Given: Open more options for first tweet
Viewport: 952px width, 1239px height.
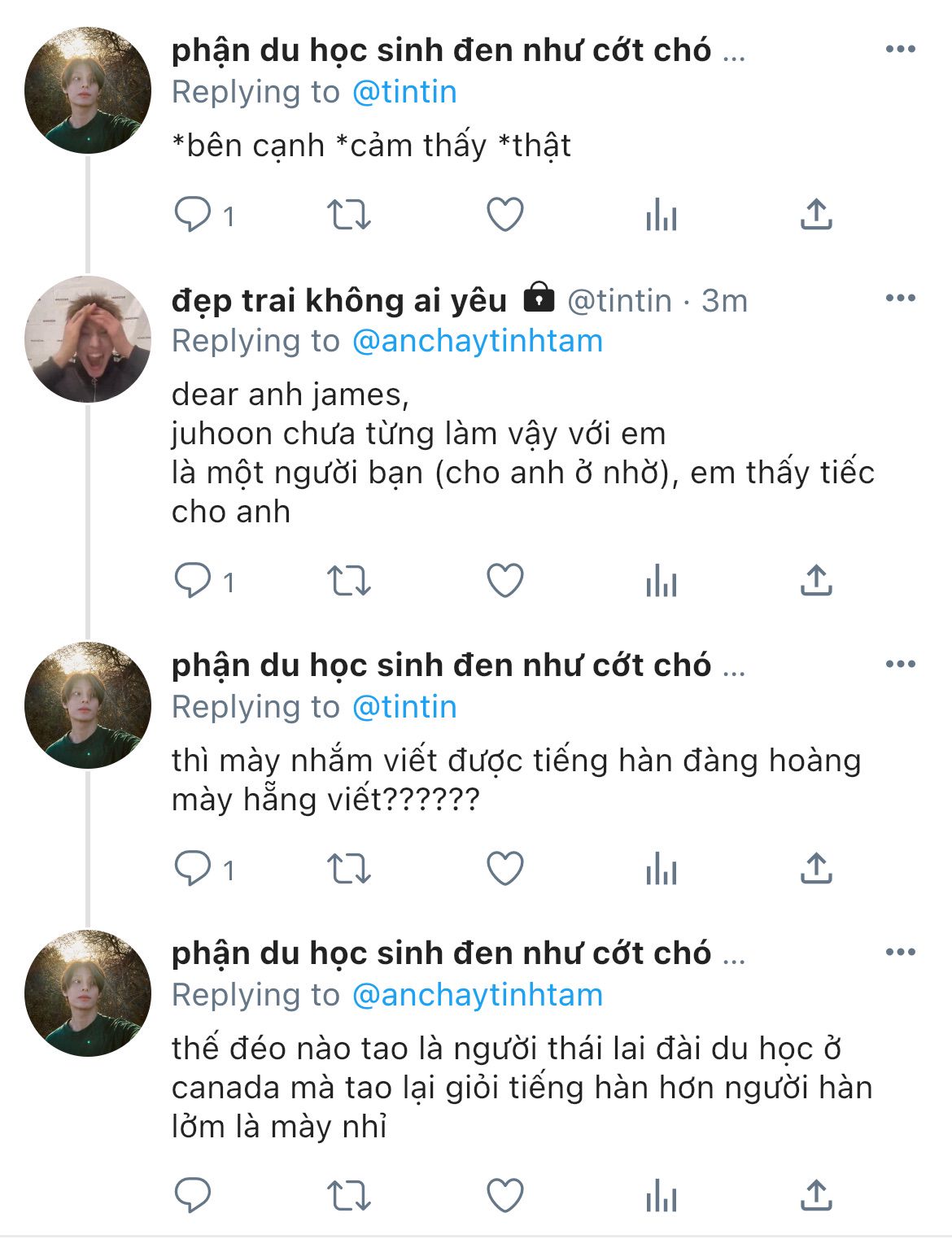Looking at the screenshot, I should pyautogui.click(x=900, y=50).
